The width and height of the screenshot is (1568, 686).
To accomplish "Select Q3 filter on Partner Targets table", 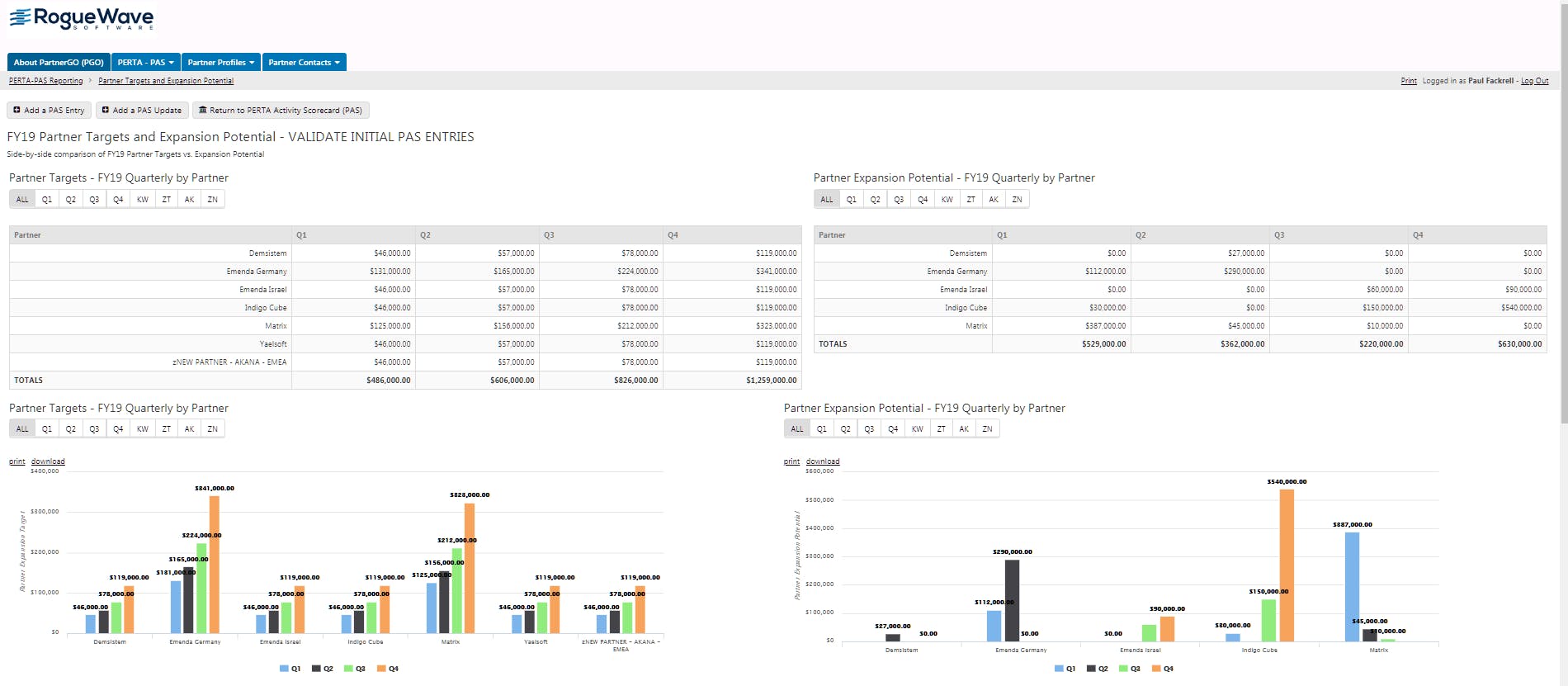I will (x=94, y=199).
